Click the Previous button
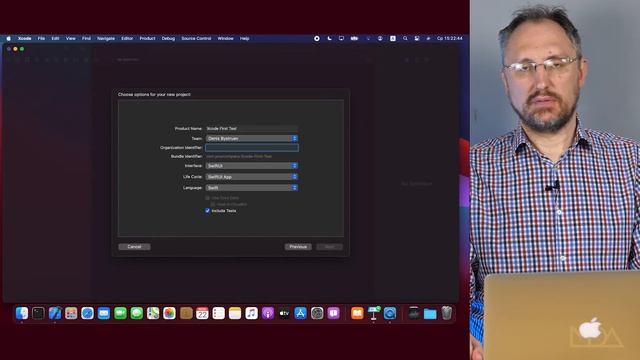 click(x=298, y=247)
